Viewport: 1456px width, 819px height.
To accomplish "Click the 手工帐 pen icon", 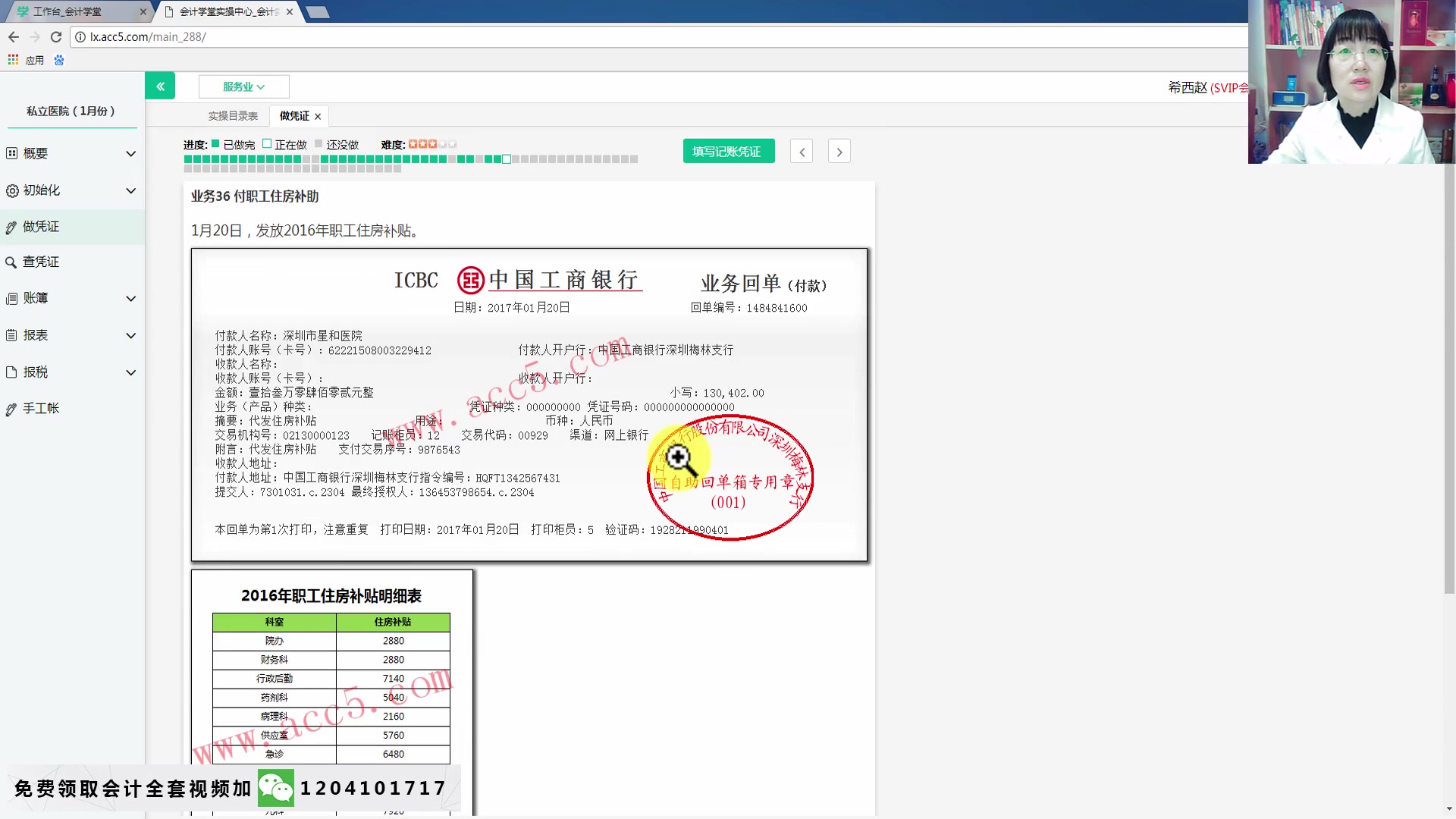I will click(x=11, y=408).
